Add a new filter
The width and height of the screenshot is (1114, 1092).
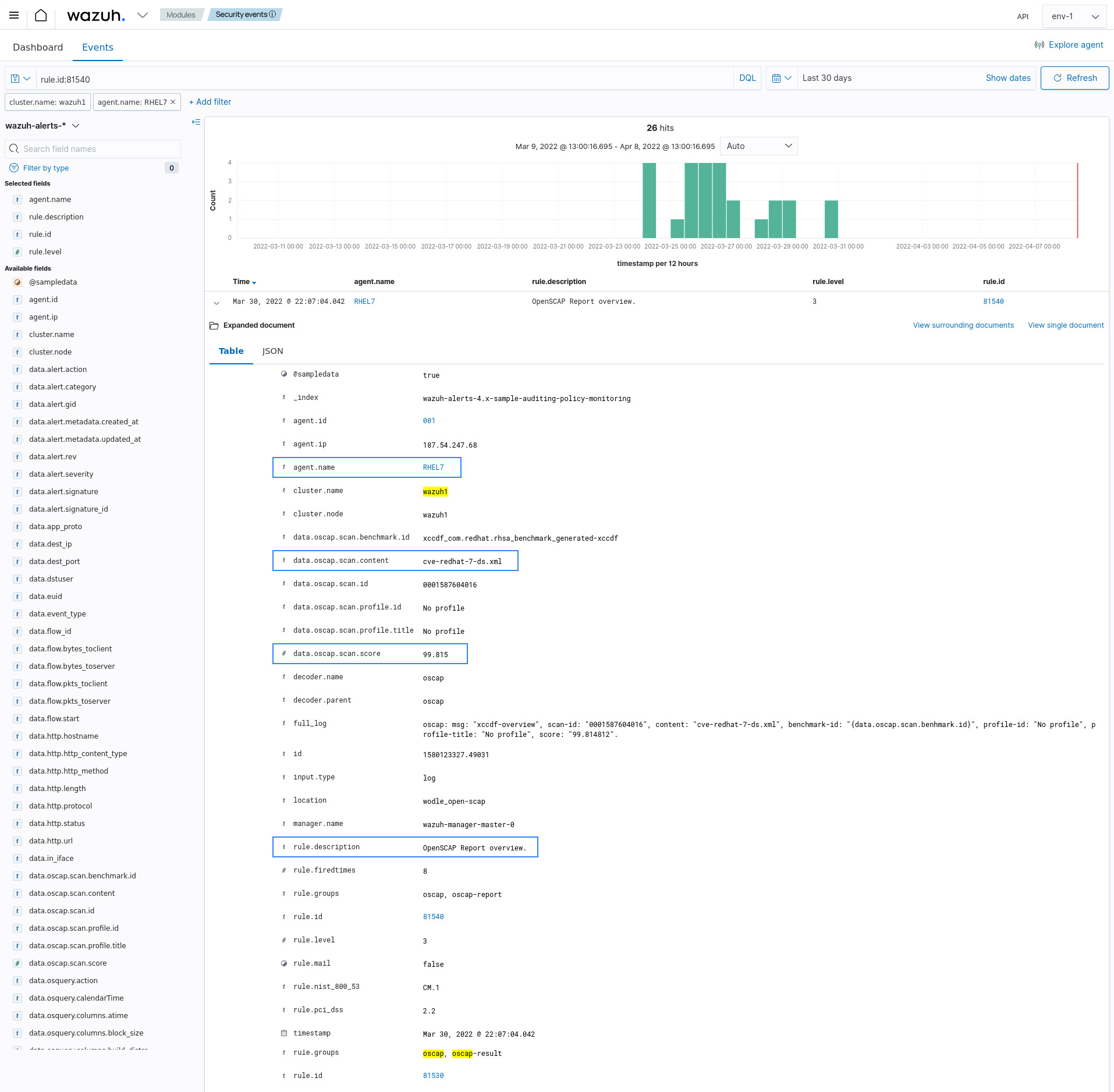pos(210,102)
